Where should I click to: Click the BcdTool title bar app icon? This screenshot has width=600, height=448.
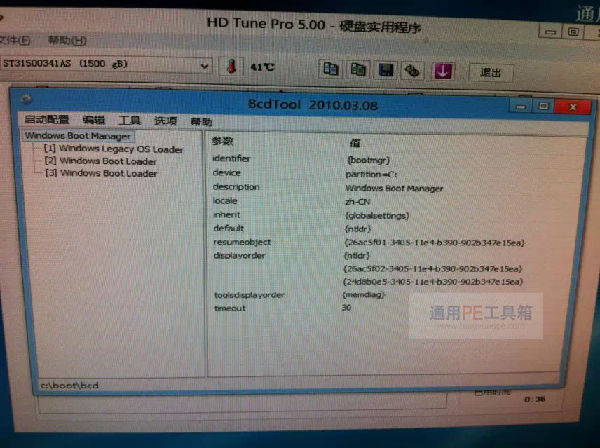point(26,99)
